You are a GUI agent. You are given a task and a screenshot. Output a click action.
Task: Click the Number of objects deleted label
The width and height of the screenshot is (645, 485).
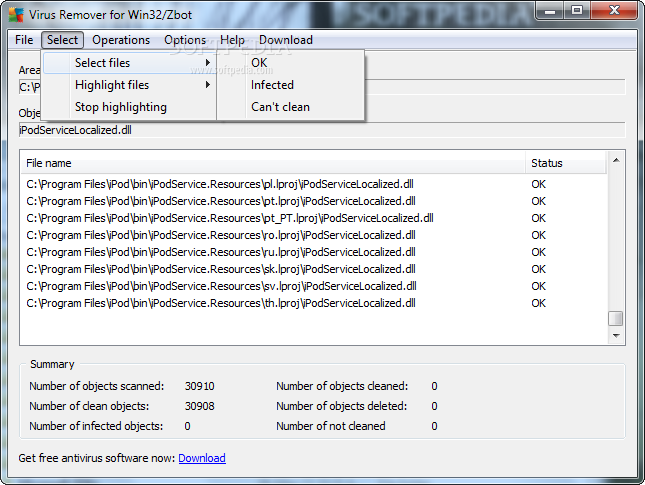[341, 406]
